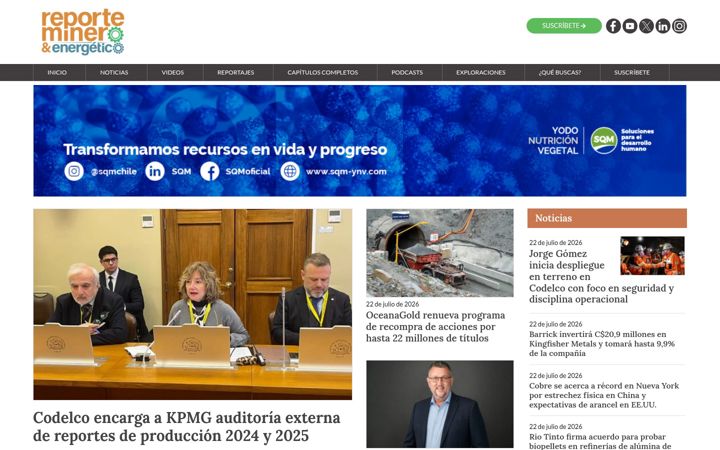This screenshot has width=720, height=450.
Task: Click @sqmchile handle in banner
Action: click(113, 171)
